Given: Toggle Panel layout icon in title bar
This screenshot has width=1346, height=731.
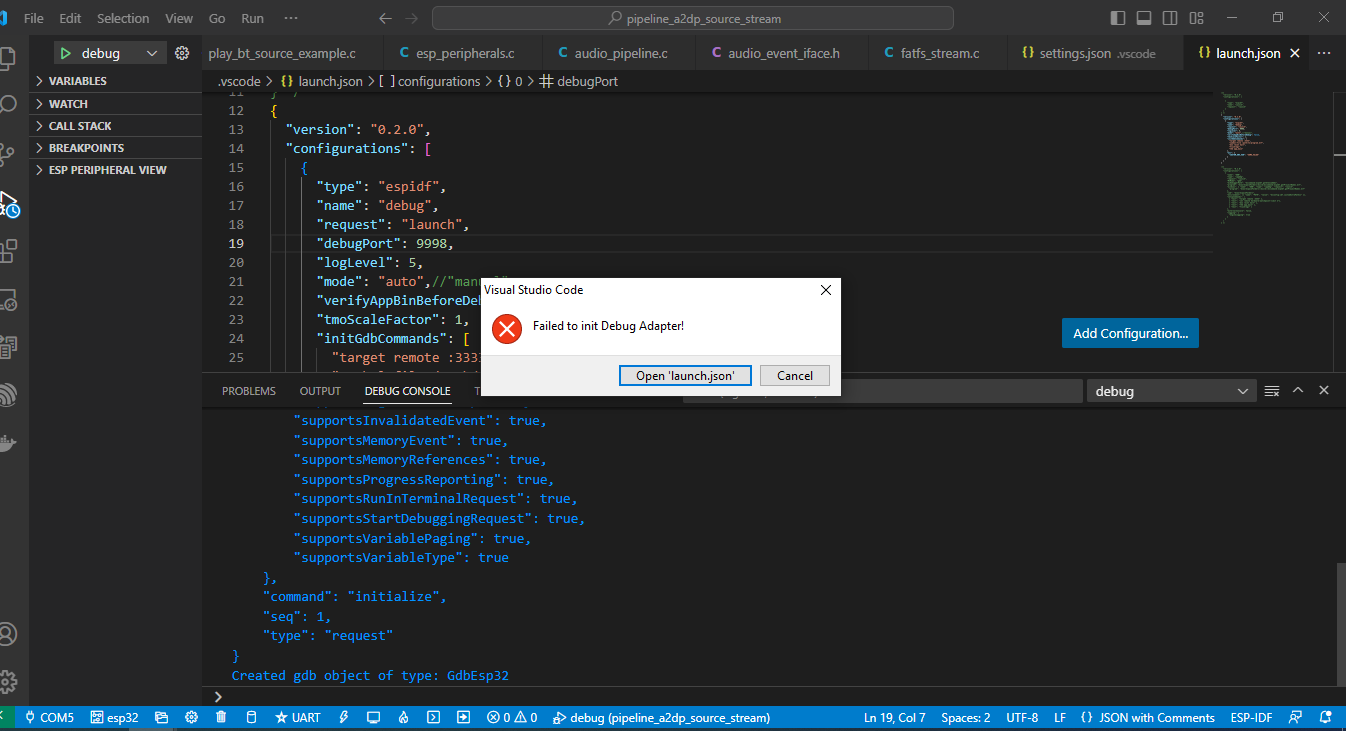Looking at the screenshot, I should tap(1144, 18).
